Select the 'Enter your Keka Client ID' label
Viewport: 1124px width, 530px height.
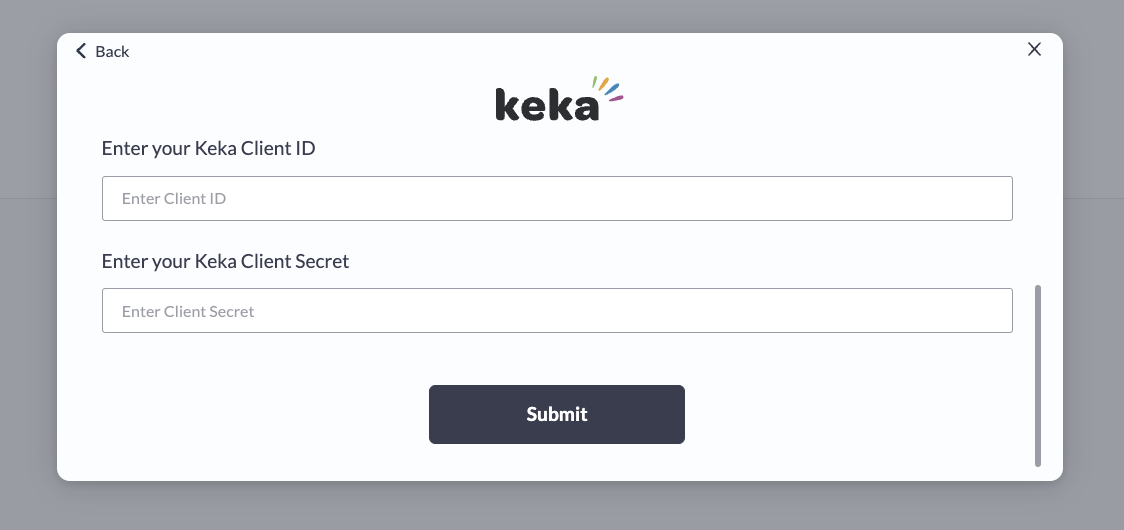click(209, 148)
